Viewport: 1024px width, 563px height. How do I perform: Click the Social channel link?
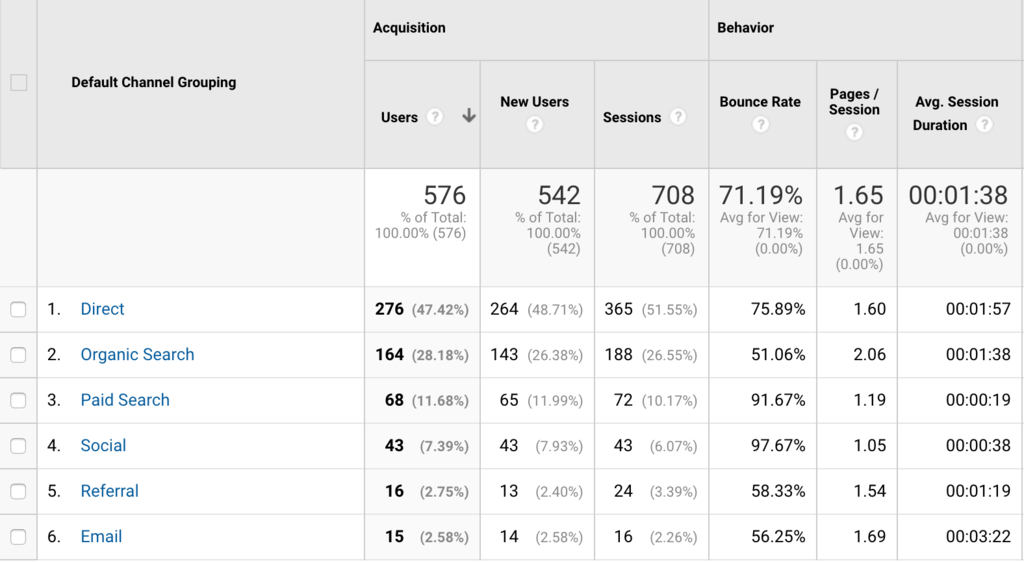103,446
